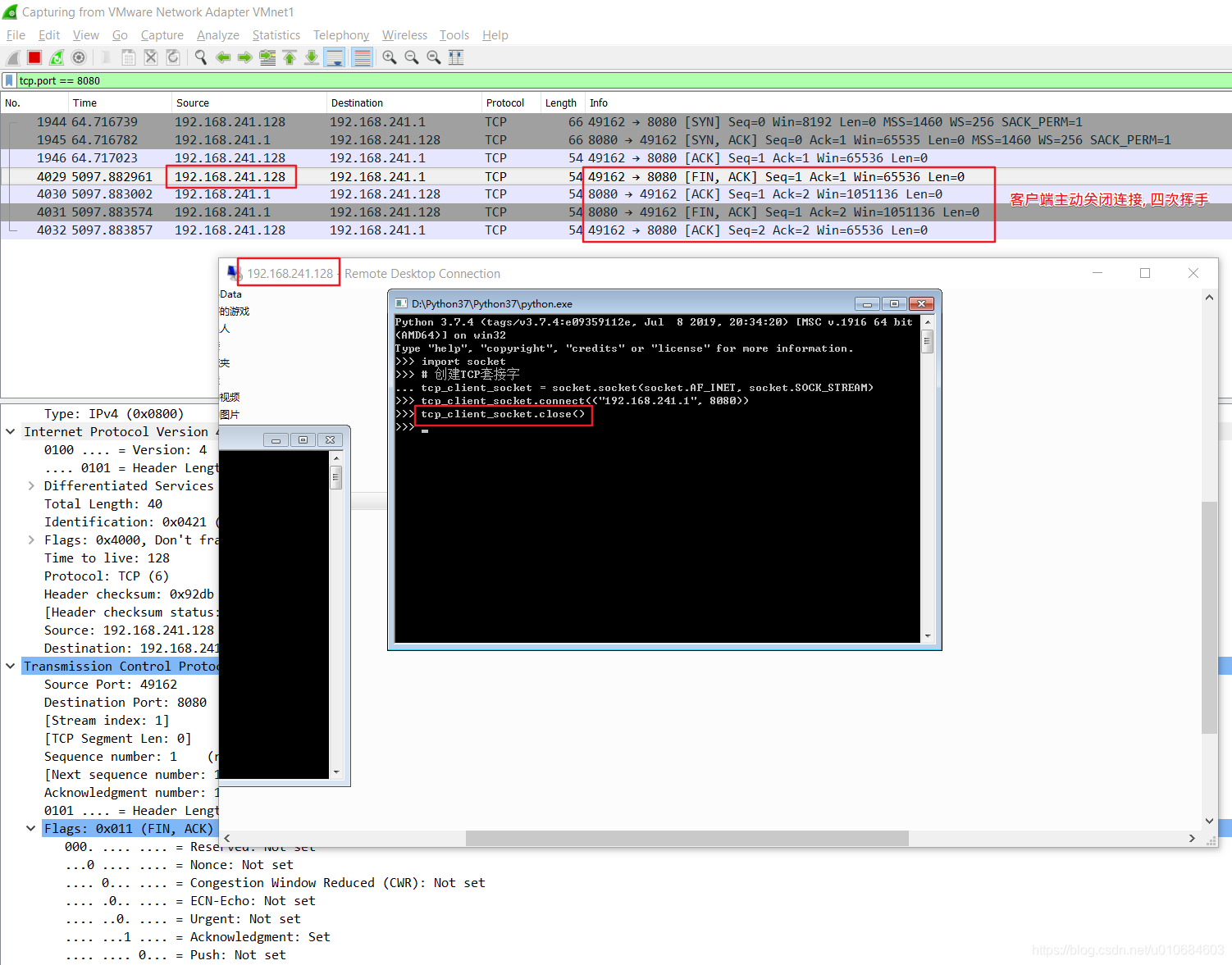Open the Capture menu
The image size is (1232, 965).
tap(162, 35)
